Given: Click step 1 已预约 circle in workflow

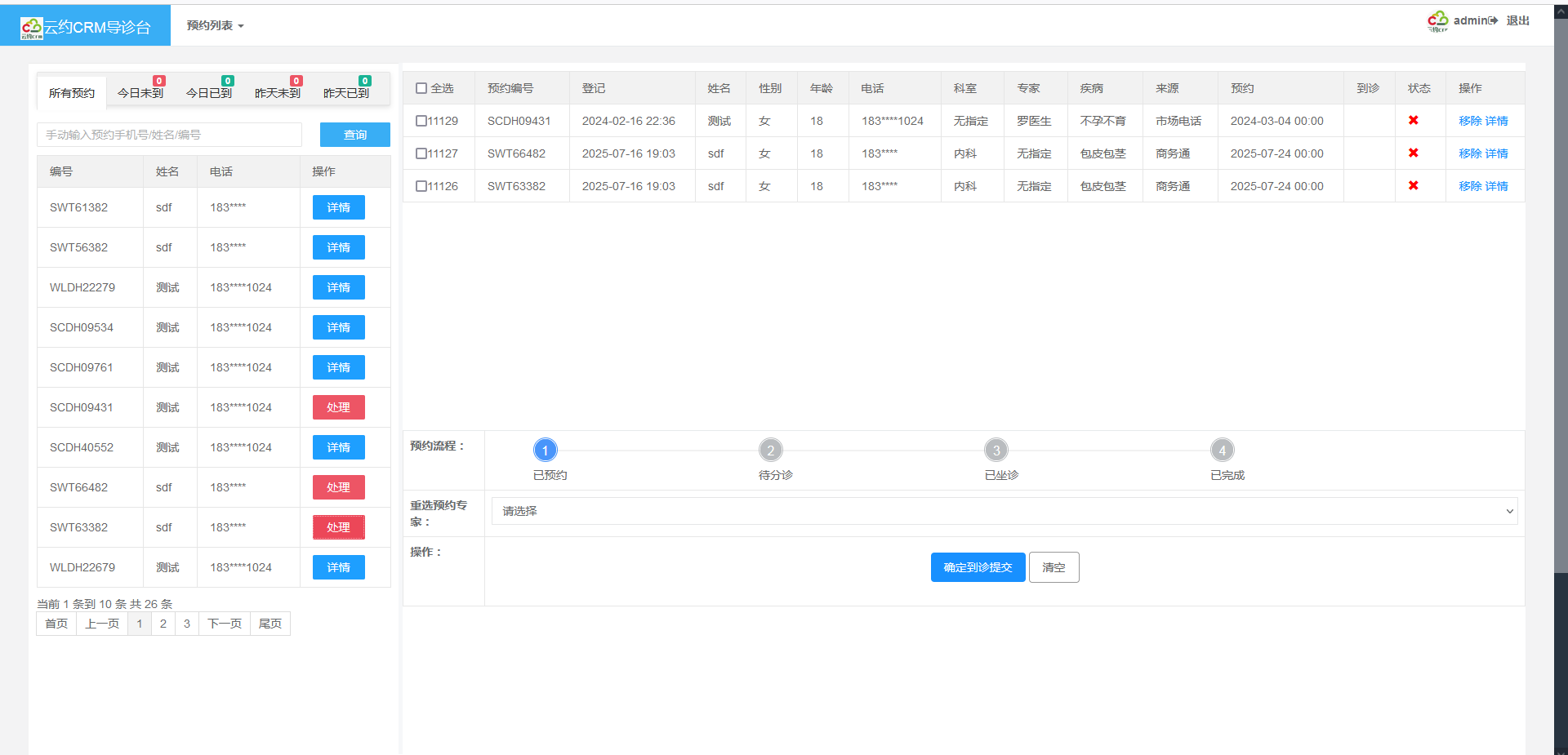Looking at the screenshot, I should pos(545,451).
